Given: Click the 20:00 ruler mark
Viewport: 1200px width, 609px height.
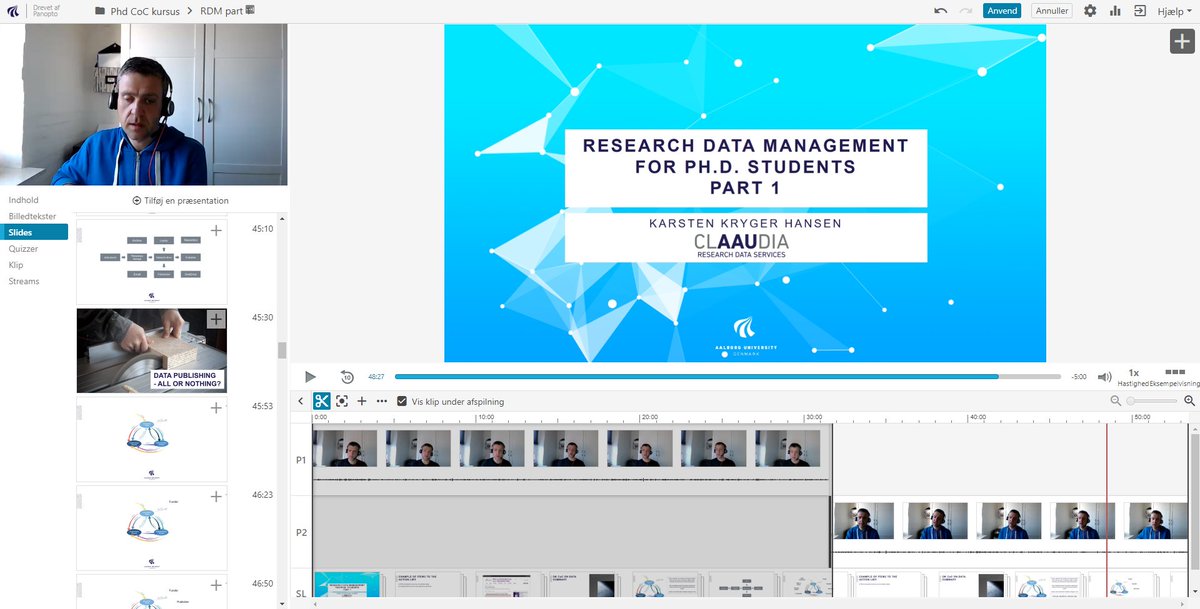Looking at the screenshot, I should (x=648, y=417).
